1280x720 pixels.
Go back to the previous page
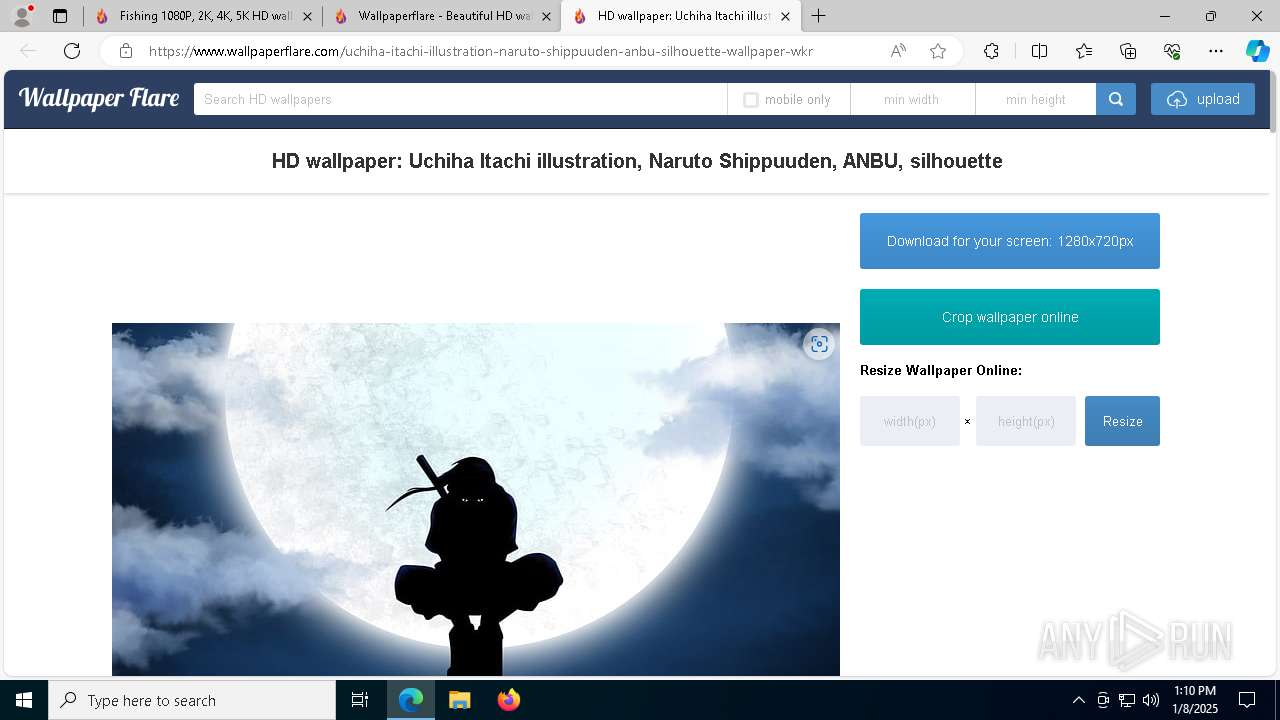[28, 51]
